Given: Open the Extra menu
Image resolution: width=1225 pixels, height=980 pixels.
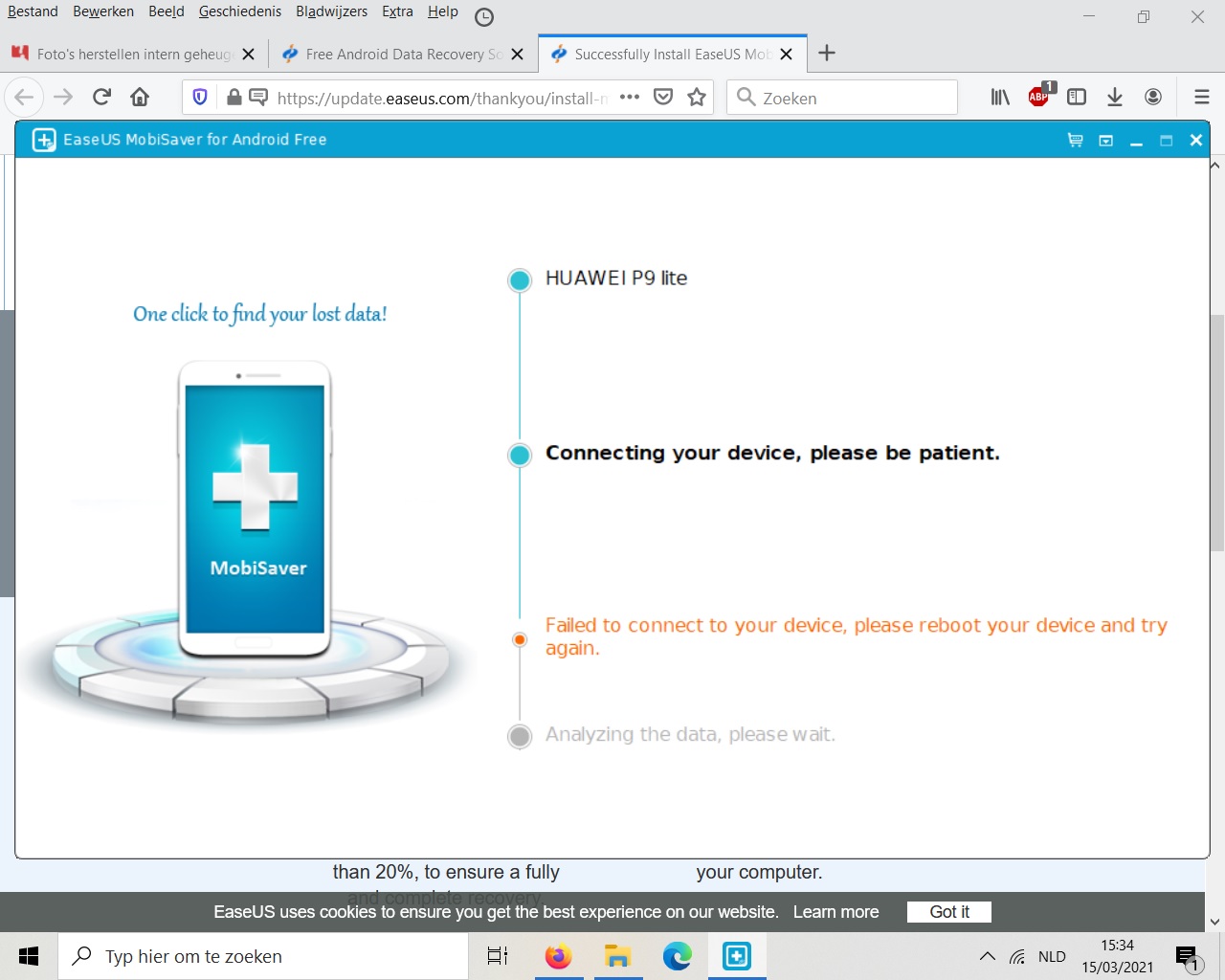Looking at the screenshot, I should click(397, 11).
